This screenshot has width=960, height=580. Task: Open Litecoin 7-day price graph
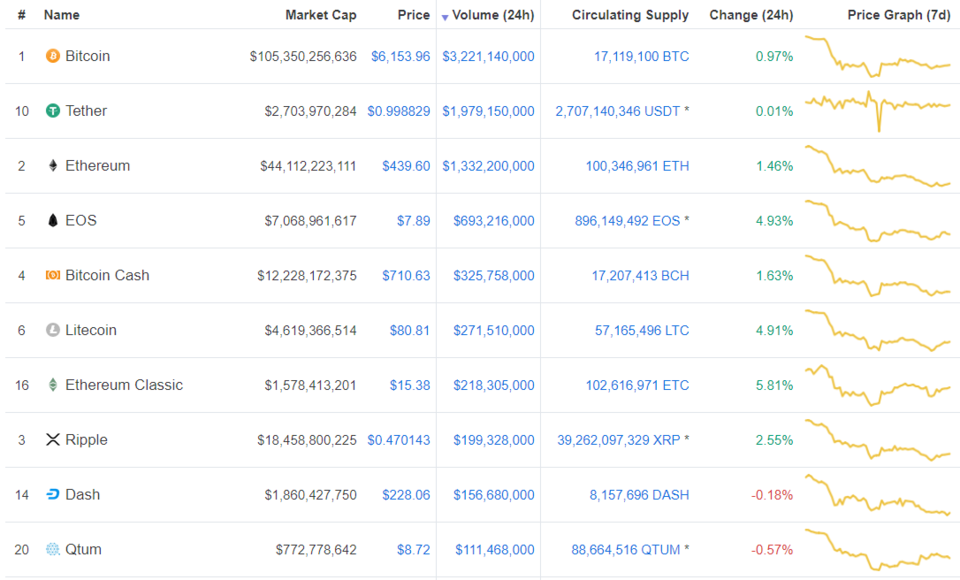(x=877, y=330)
